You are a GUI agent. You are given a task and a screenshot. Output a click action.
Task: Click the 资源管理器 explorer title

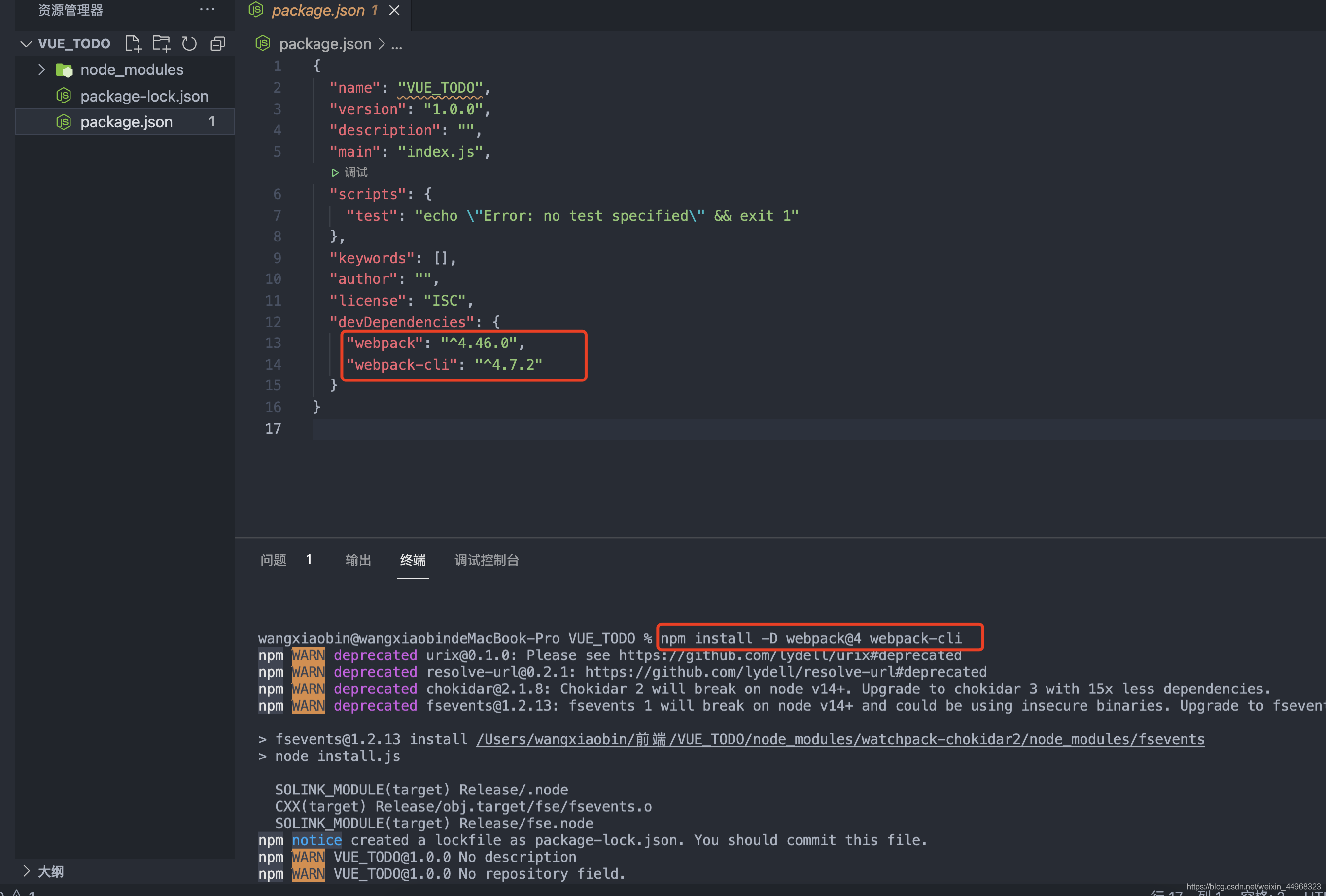(70, 10)
